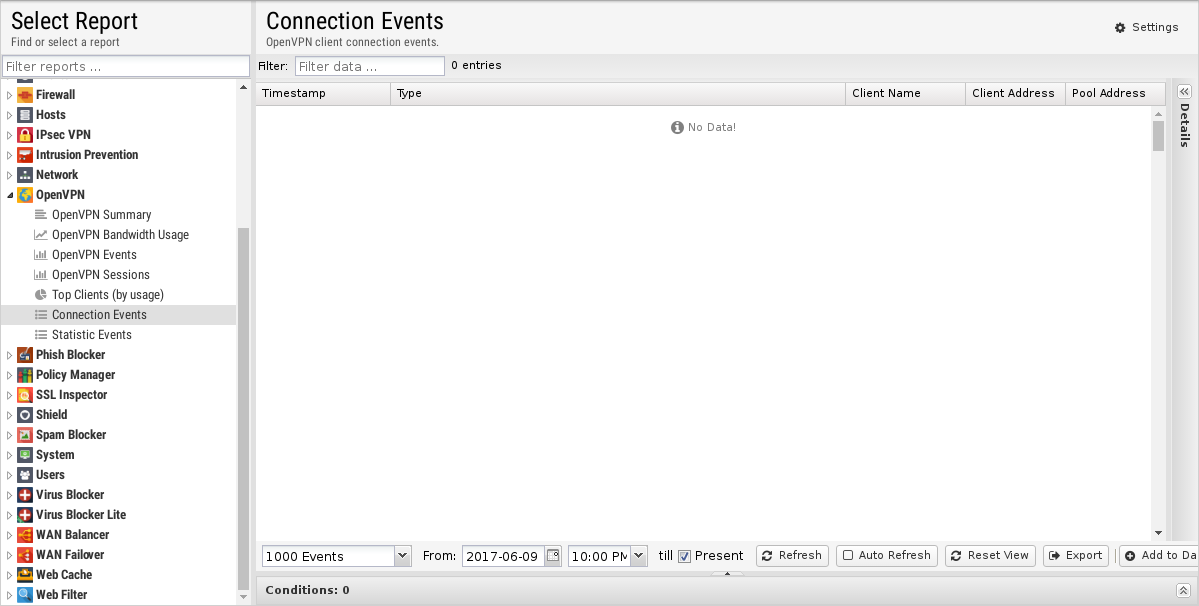The width and height of the screenshot is (1199, 606).
Task: Expand the Web Filter category arrow
Action: coord(10,595)
